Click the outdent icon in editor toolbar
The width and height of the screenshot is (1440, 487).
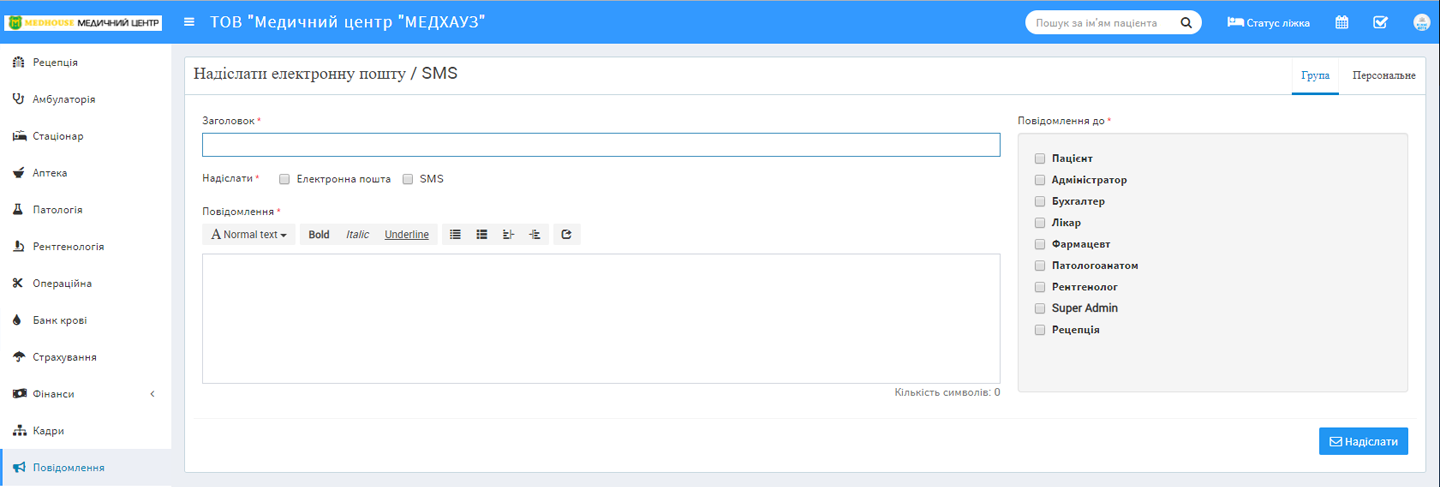508,235
